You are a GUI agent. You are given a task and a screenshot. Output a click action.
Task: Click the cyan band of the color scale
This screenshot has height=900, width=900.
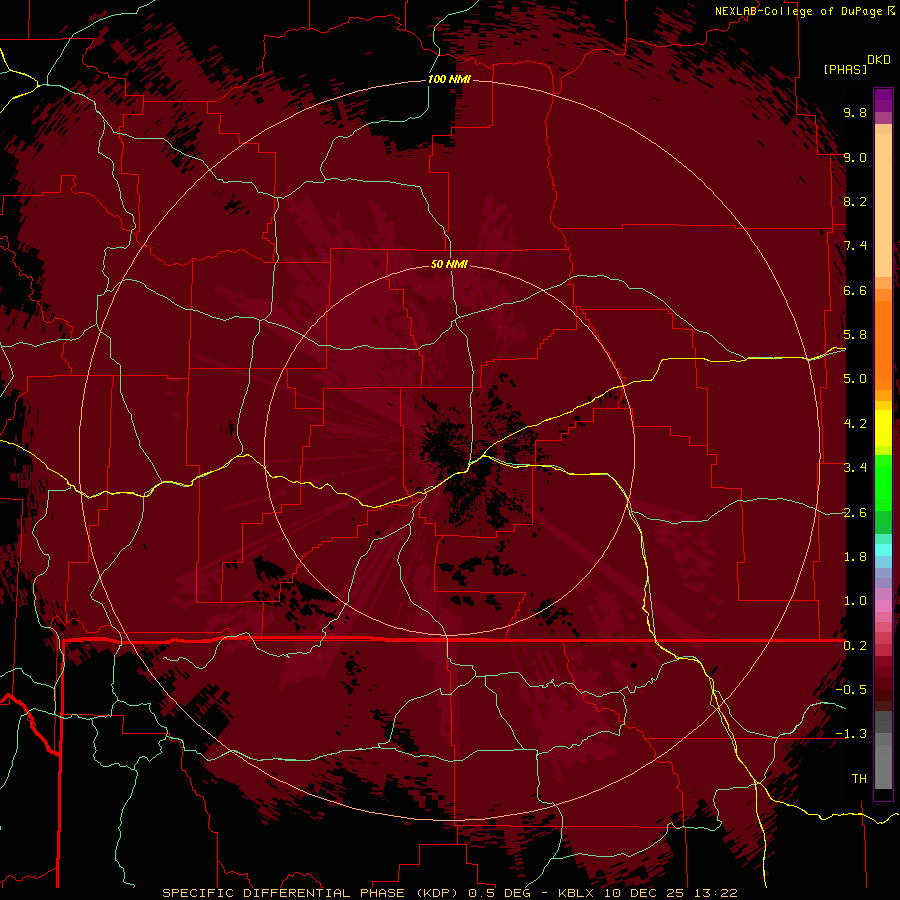click(x=883, y=550)
